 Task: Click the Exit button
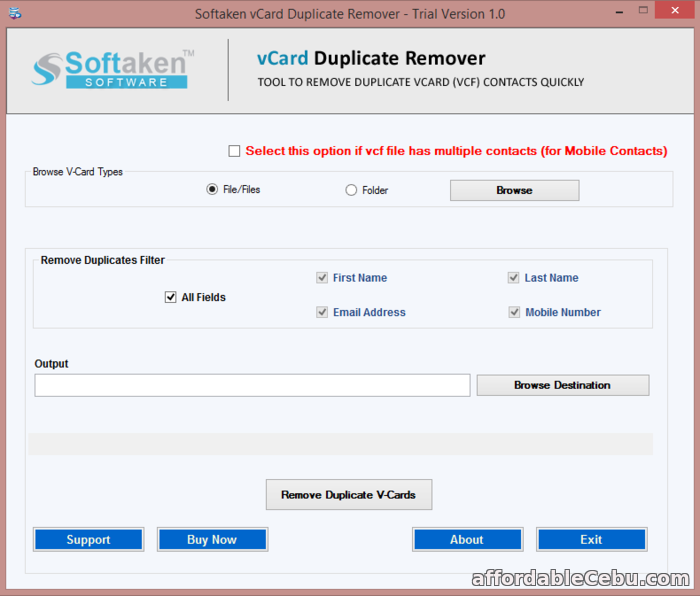click(x=592, y=539)
